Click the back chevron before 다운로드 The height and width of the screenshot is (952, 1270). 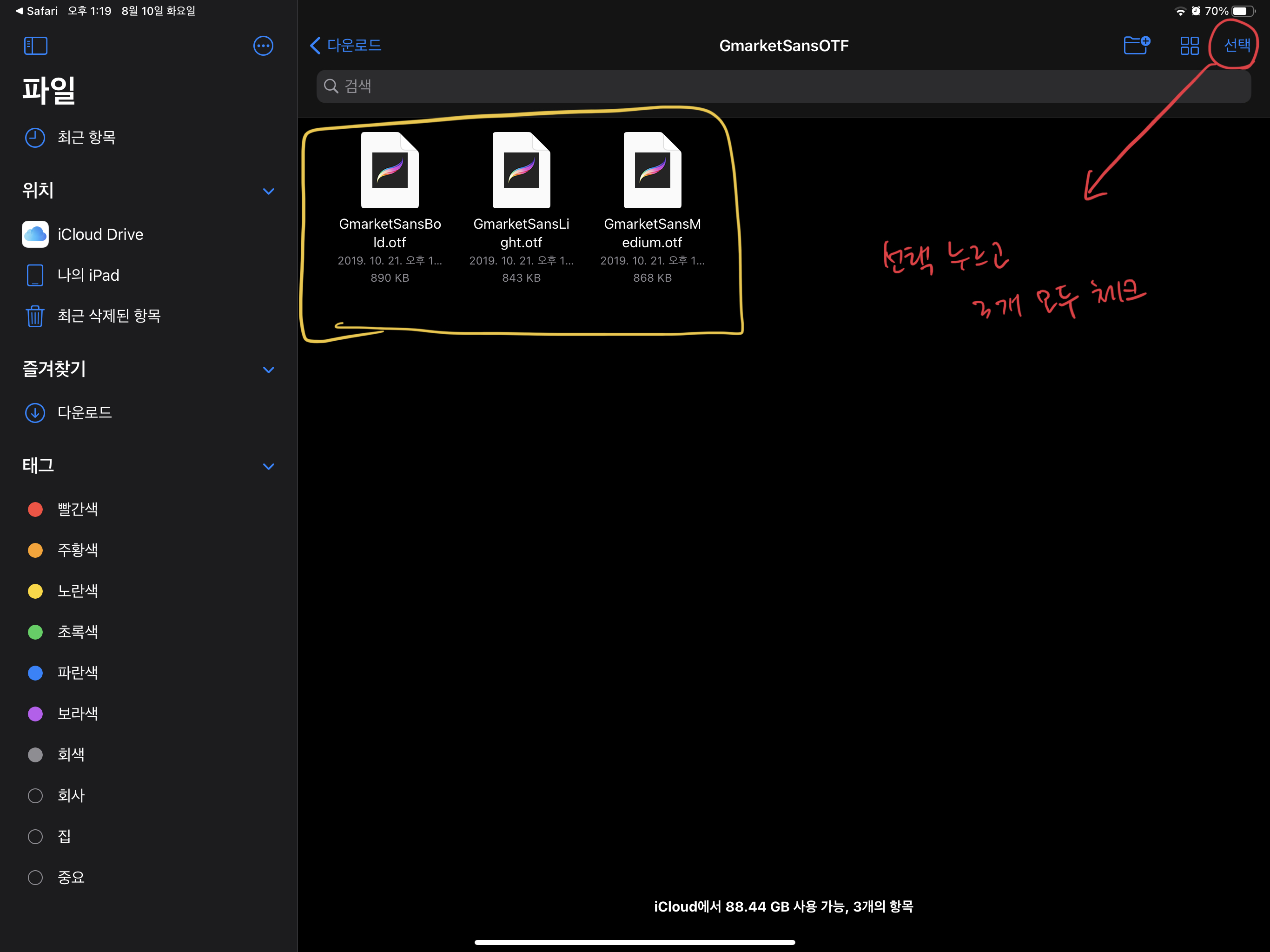click(315, 46)
